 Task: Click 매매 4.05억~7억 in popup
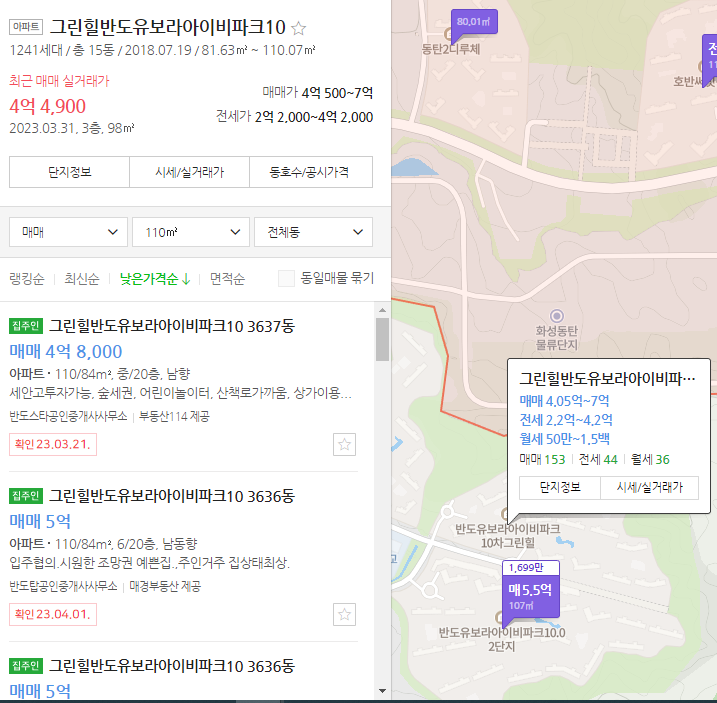tap(564, 401)
